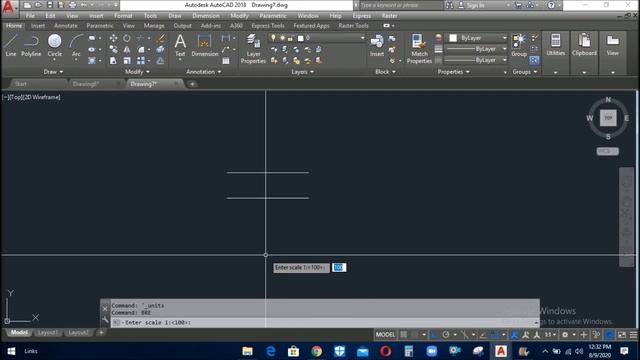Add a new drawing tab with plus button
This screenshot has width=640, height=360.
[192, 84]
